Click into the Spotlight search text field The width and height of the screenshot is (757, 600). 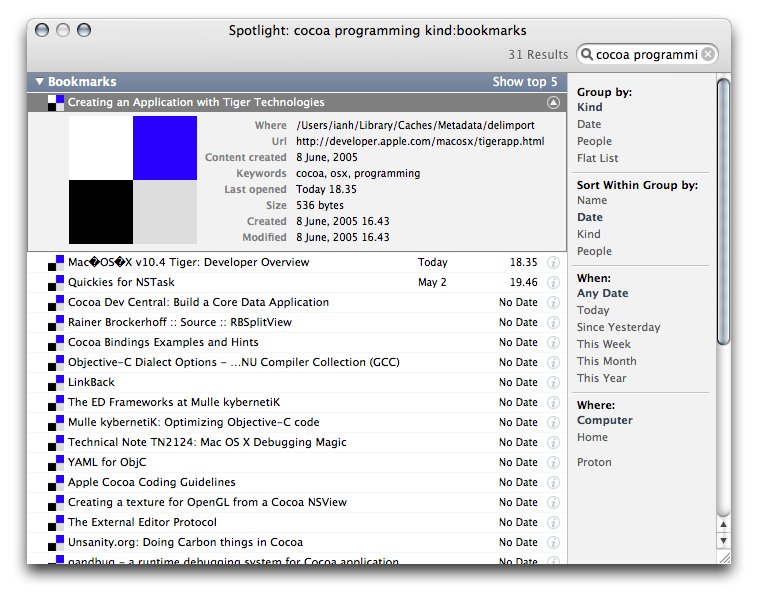tap(646, 54)
